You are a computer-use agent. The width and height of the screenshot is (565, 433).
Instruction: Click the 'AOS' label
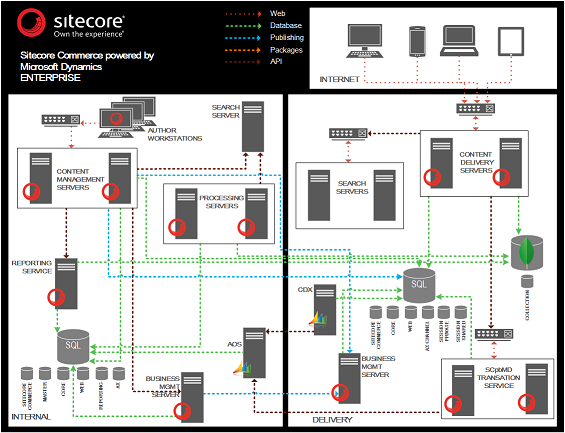[x=234, y=344]
